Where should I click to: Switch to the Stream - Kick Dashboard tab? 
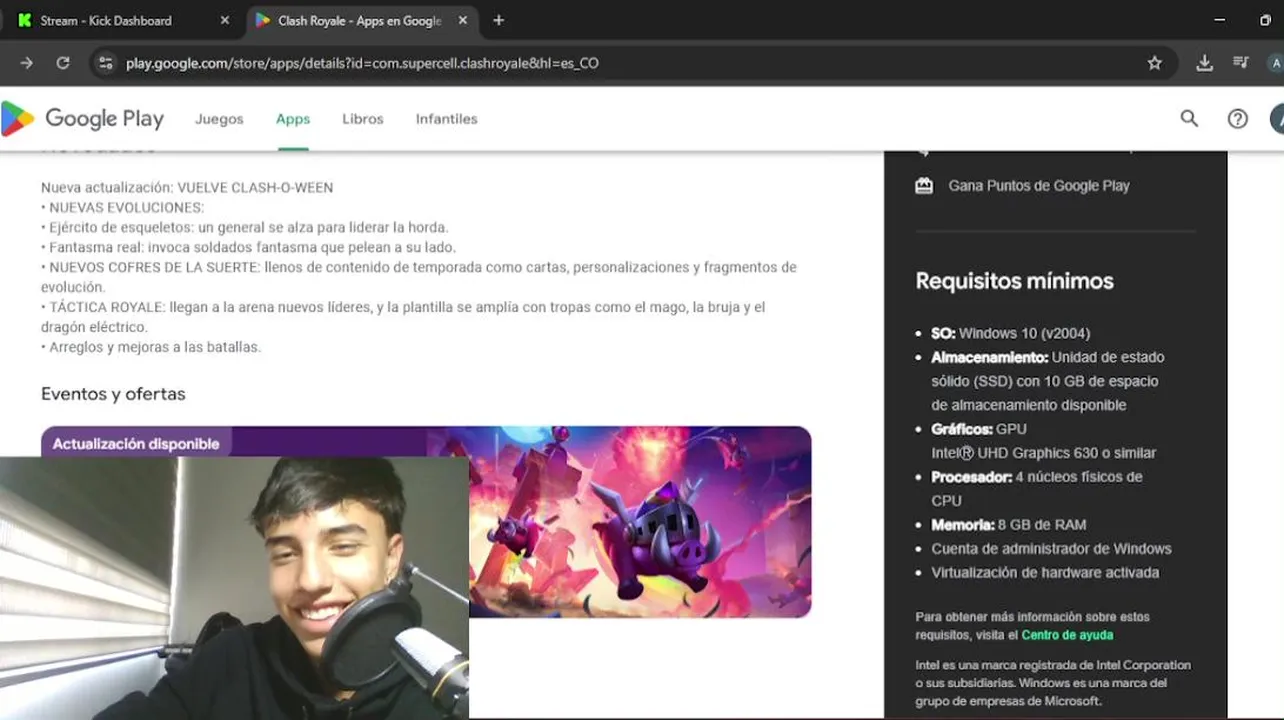[x=124, y=20]
